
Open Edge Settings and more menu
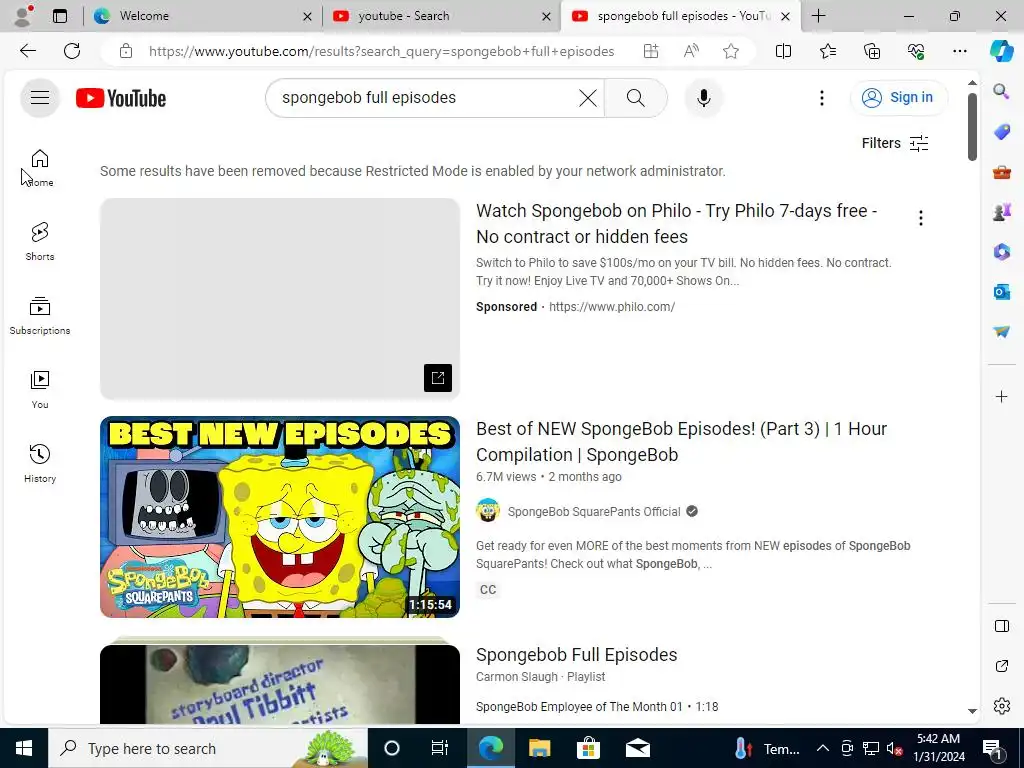pos(959,51)
